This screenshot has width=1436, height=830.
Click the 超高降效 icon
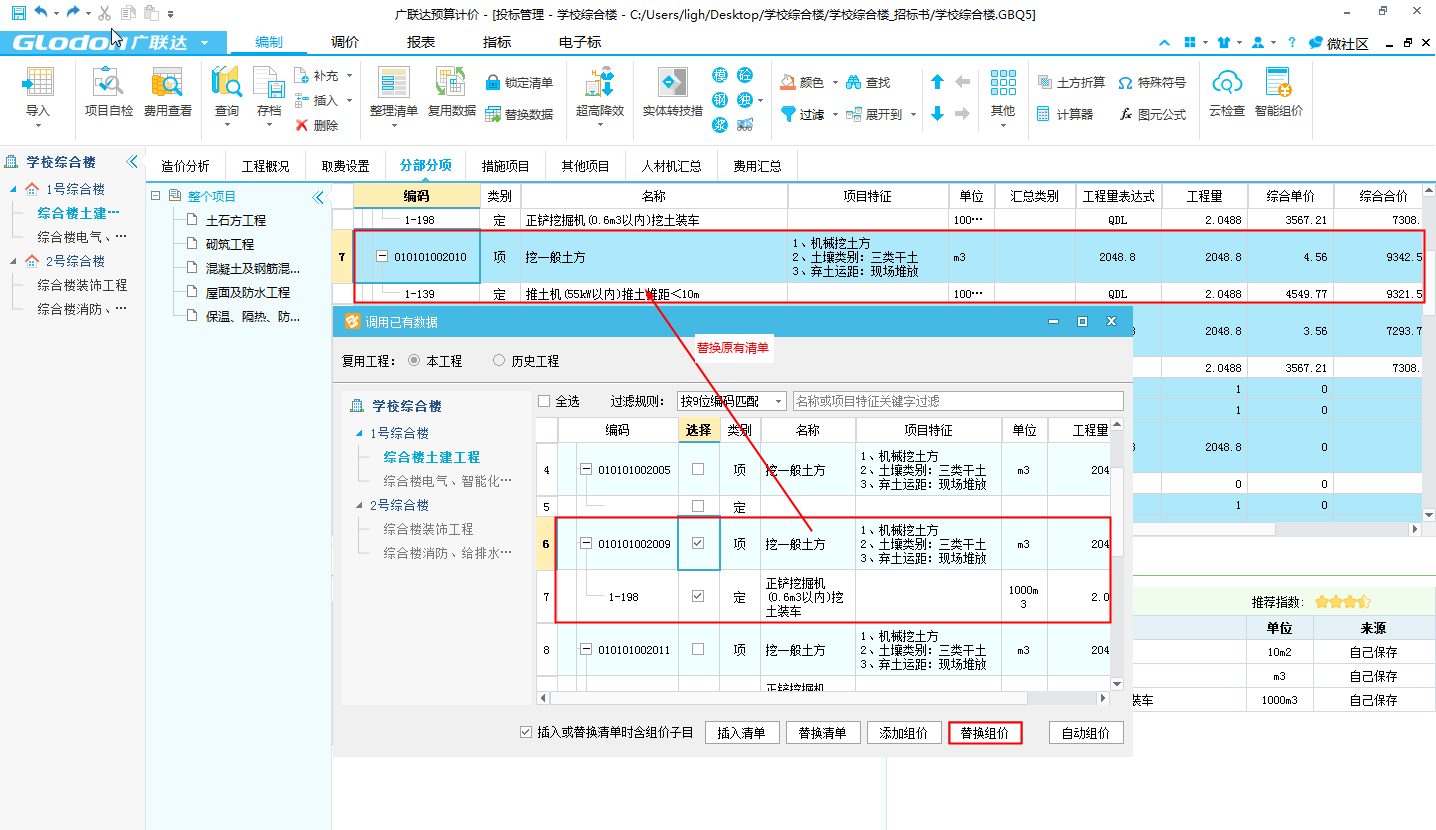click(599, 83)
